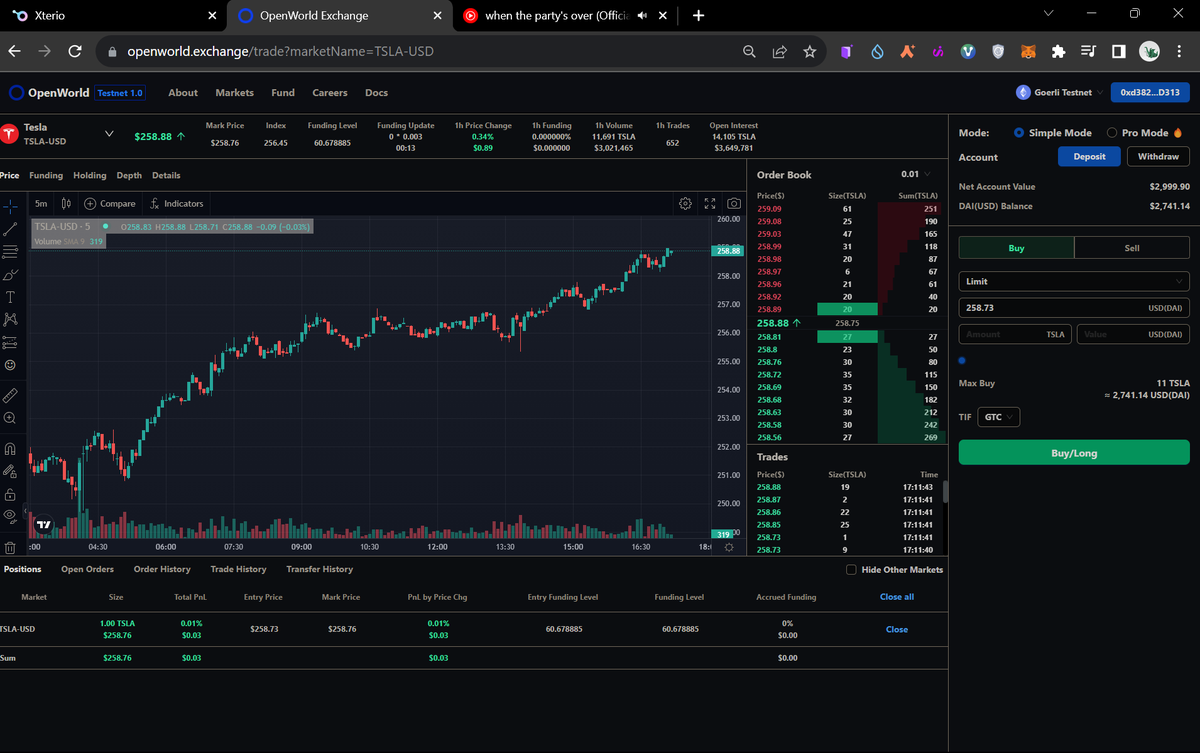Screen dimensions: 1200x753
Task: Open the MetaMask fox extension
Action: click(x=1028, y=51)
